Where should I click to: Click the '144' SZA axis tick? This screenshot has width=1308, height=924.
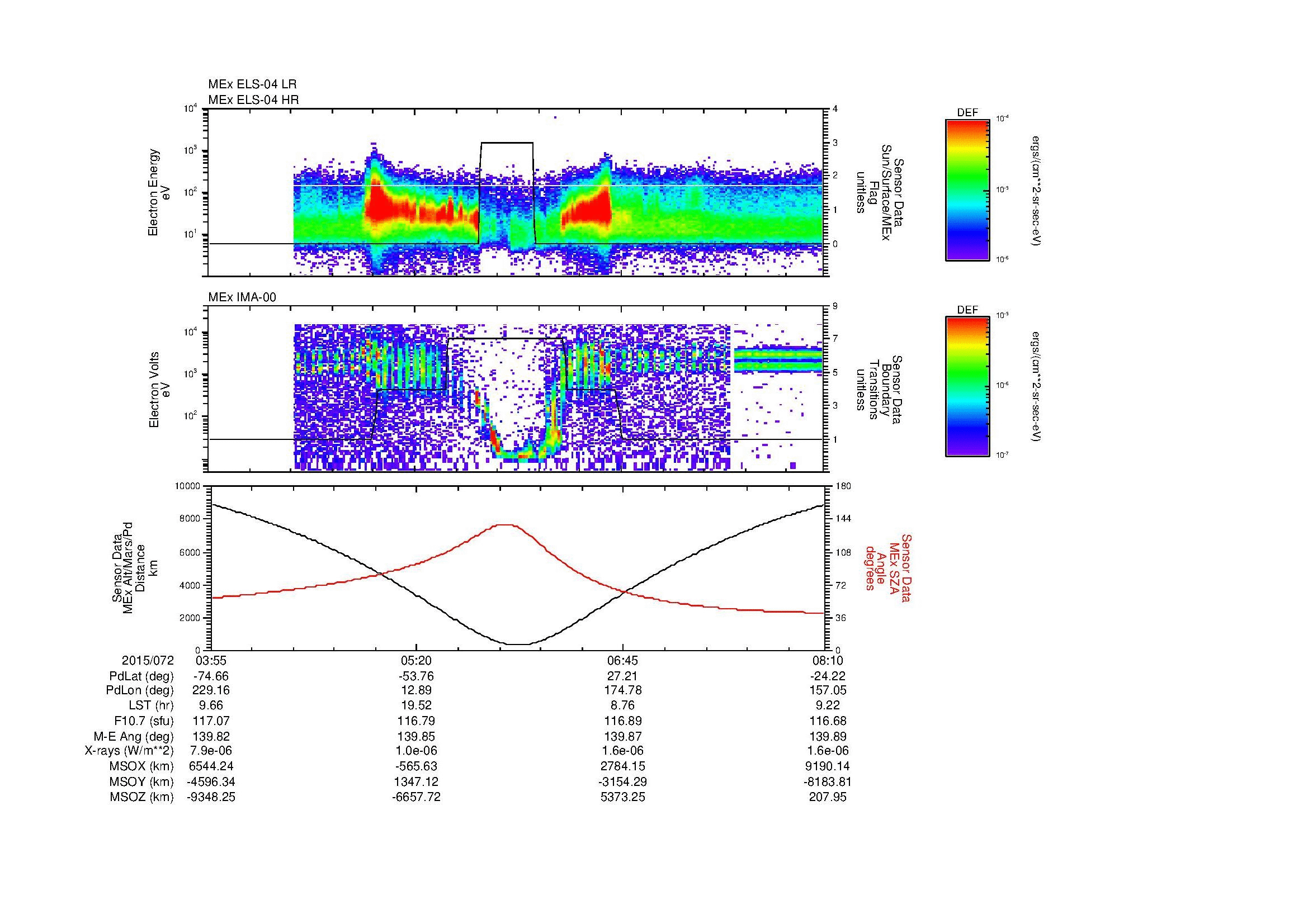[843, 519]
